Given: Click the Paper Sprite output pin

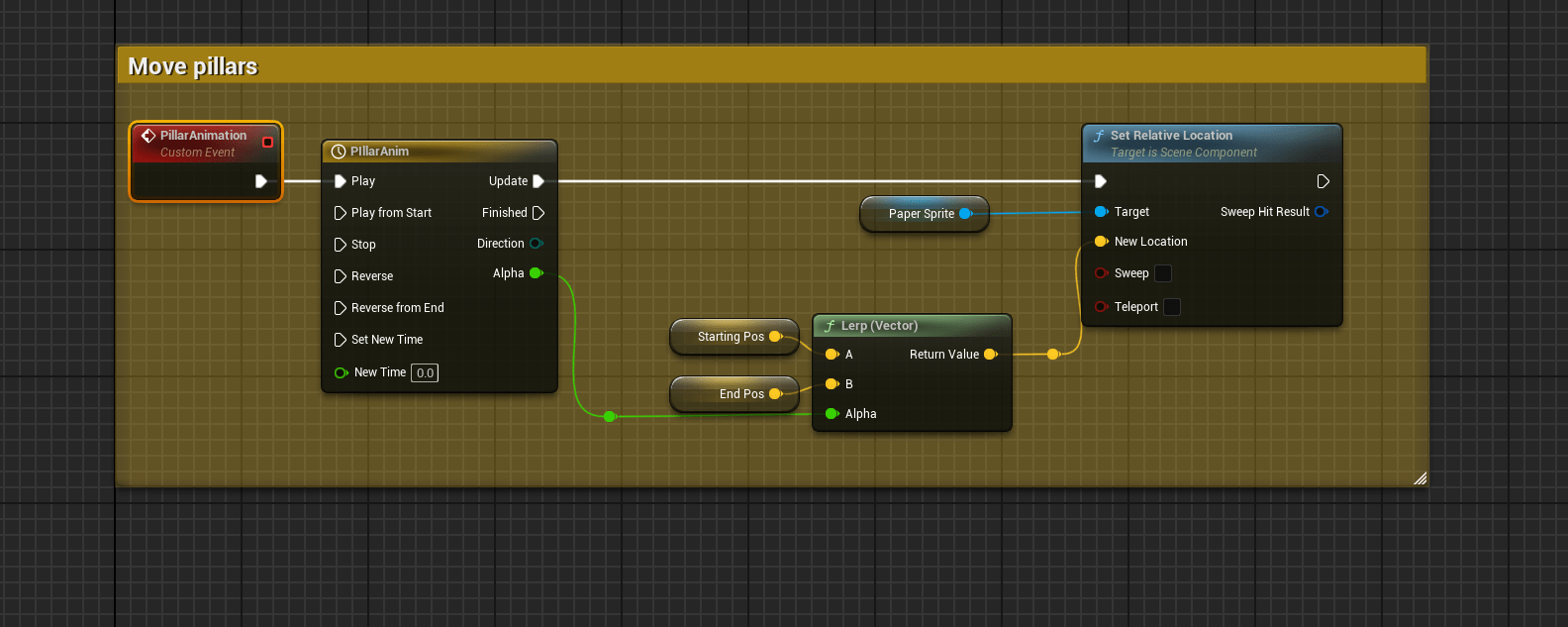Looking at the screenshot, I should [x=966, y=214].
